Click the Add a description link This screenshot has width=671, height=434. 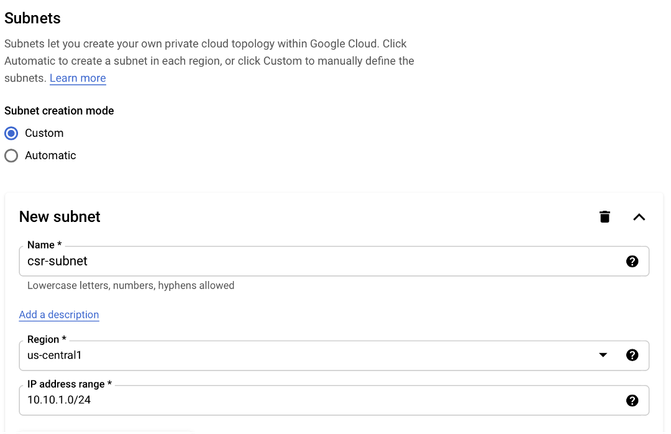point(59,315)
